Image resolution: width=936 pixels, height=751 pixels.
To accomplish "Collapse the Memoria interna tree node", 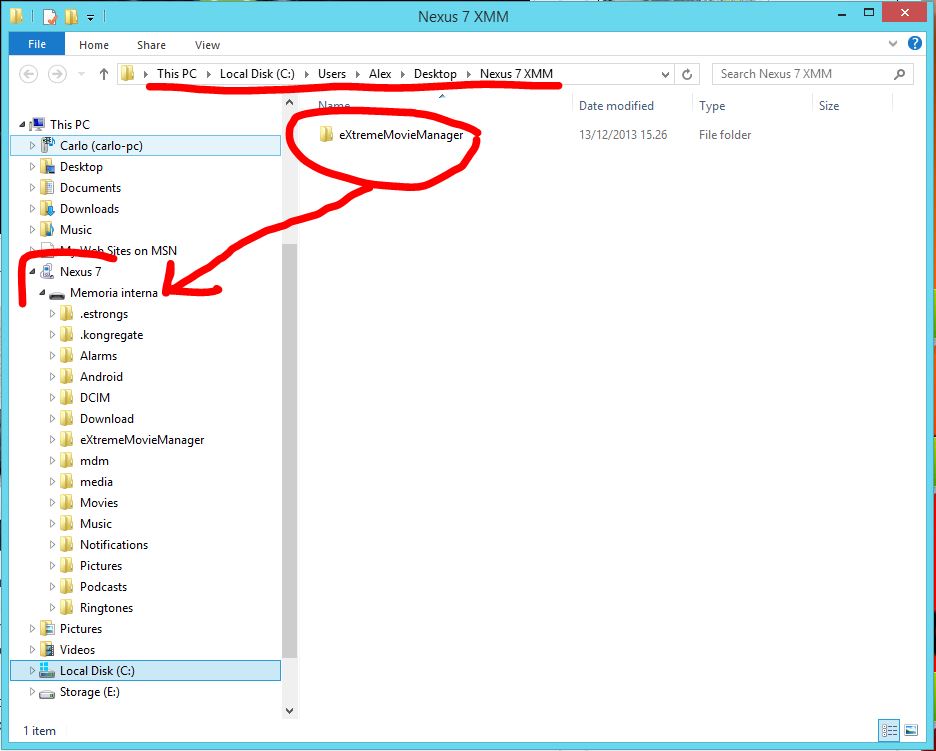I will pos(42,293).
